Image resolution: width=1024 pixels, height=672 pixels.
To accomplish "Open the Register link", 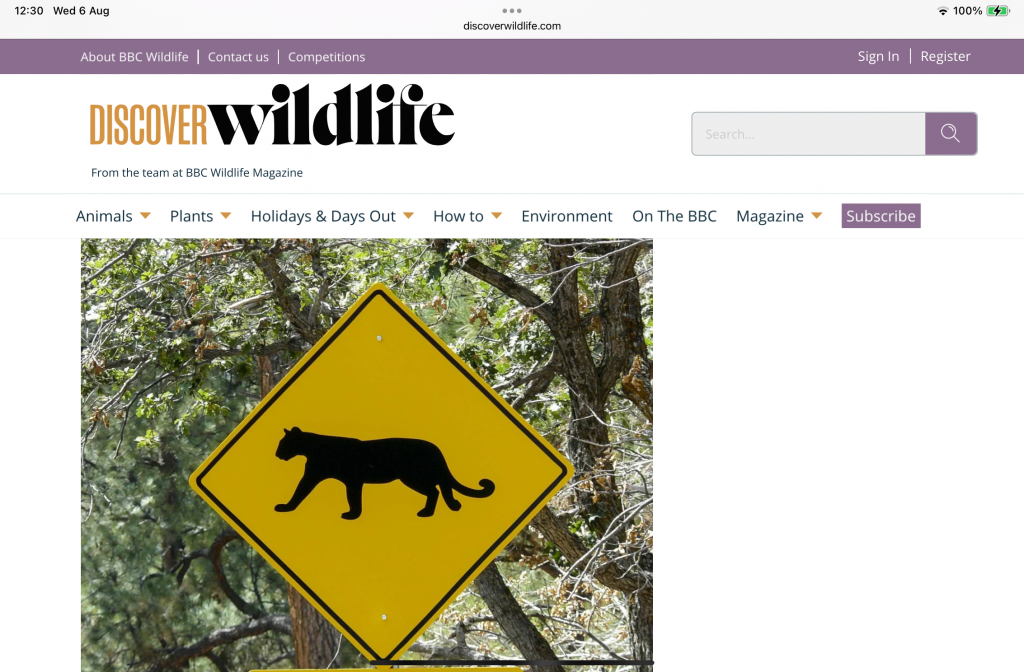I will coord(946,56).
